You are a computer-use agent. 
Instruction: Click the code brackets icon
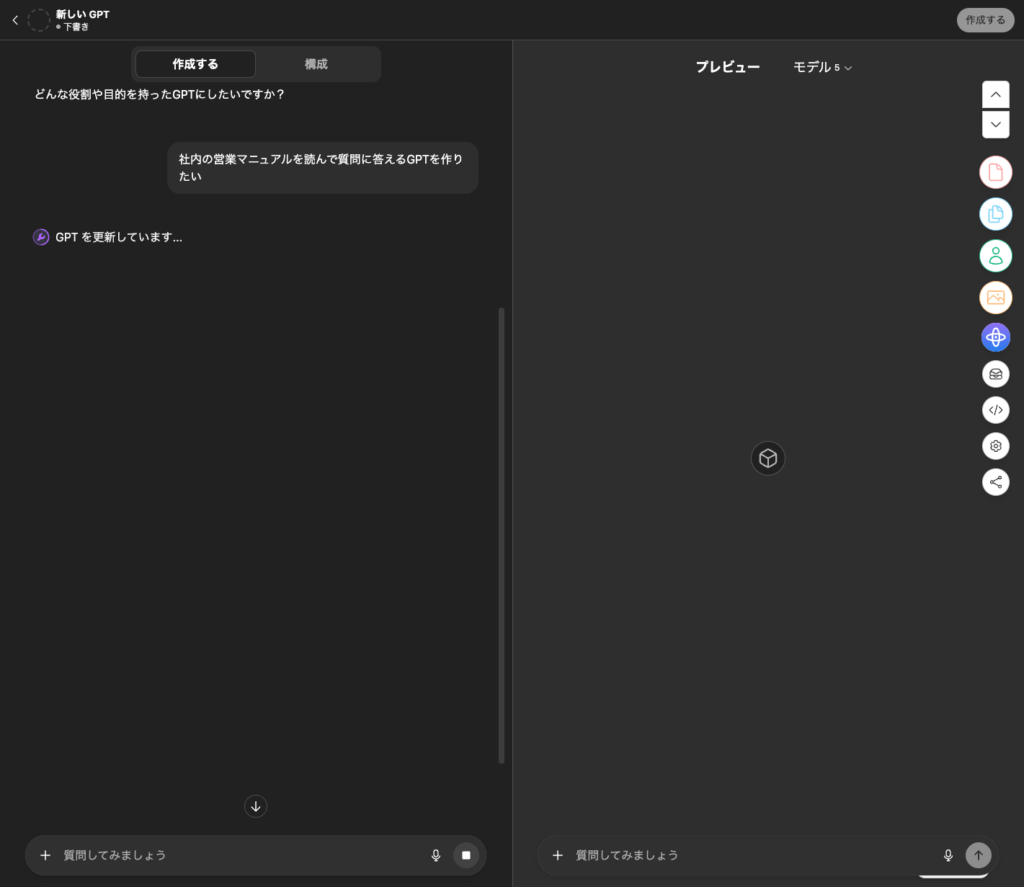point(995,409)
